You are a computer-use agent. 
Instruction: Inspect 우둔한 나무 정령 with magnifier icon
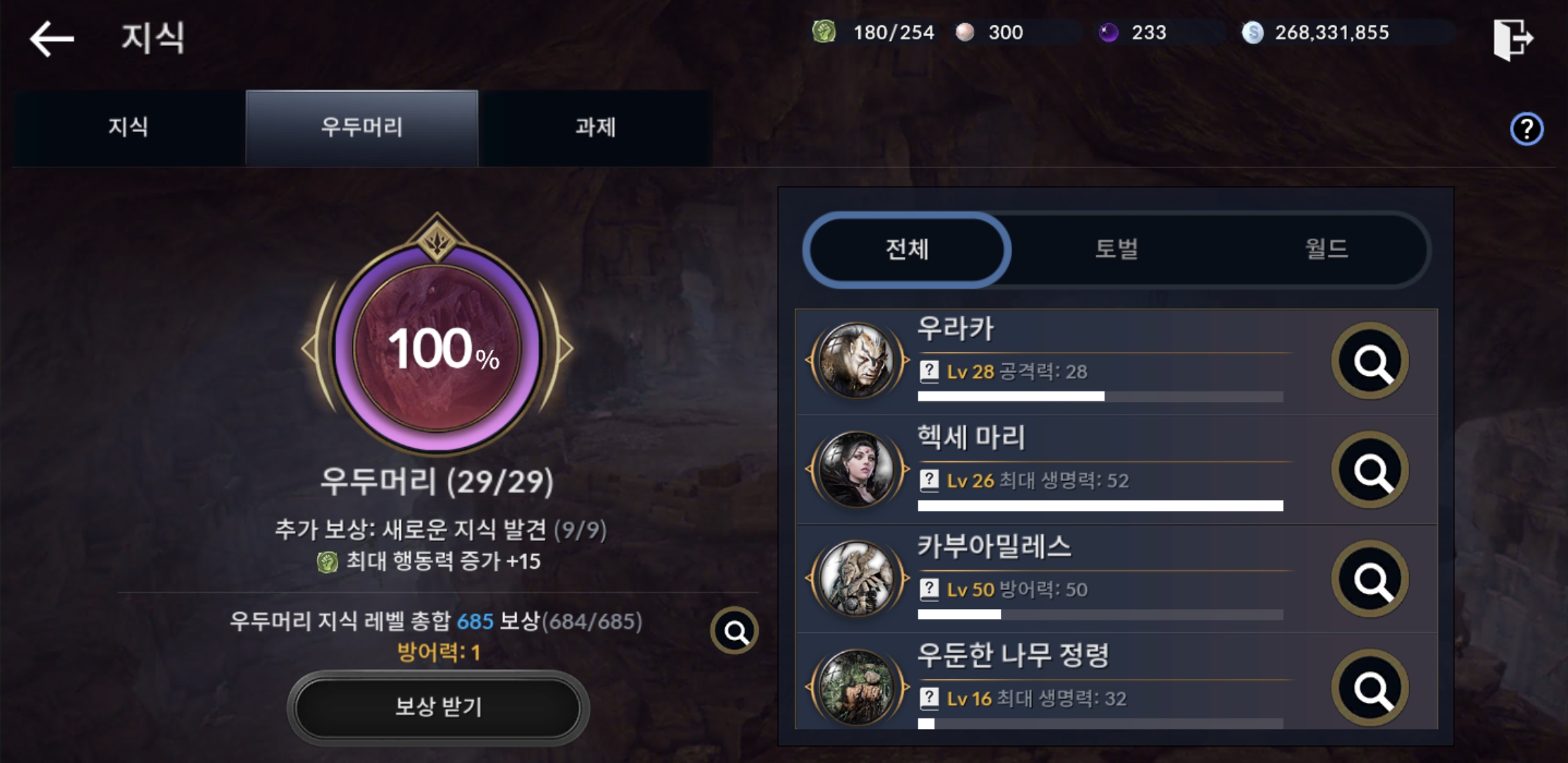1370,687
